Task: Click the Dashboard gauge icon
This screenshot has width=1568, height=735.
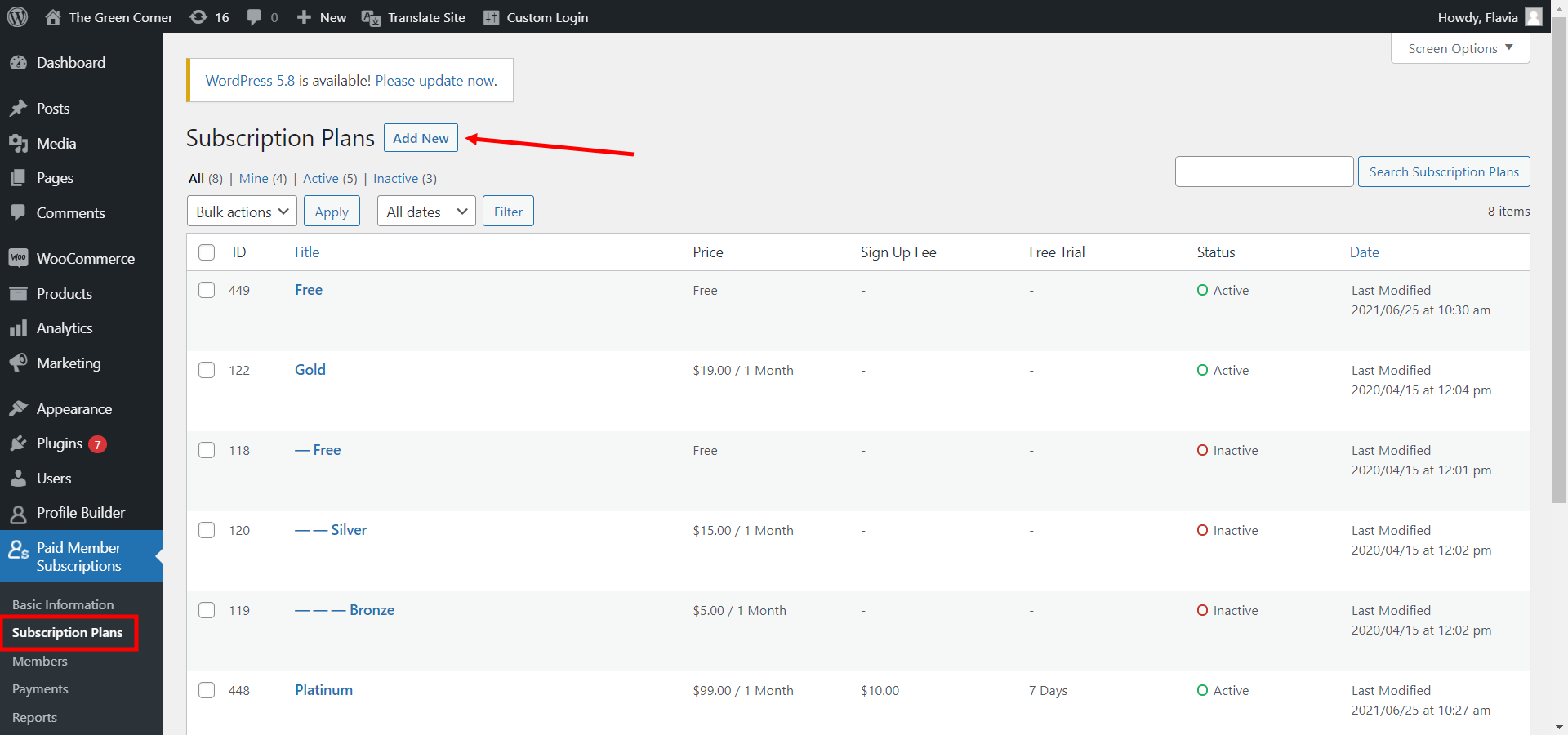Action: coord(18,63)
